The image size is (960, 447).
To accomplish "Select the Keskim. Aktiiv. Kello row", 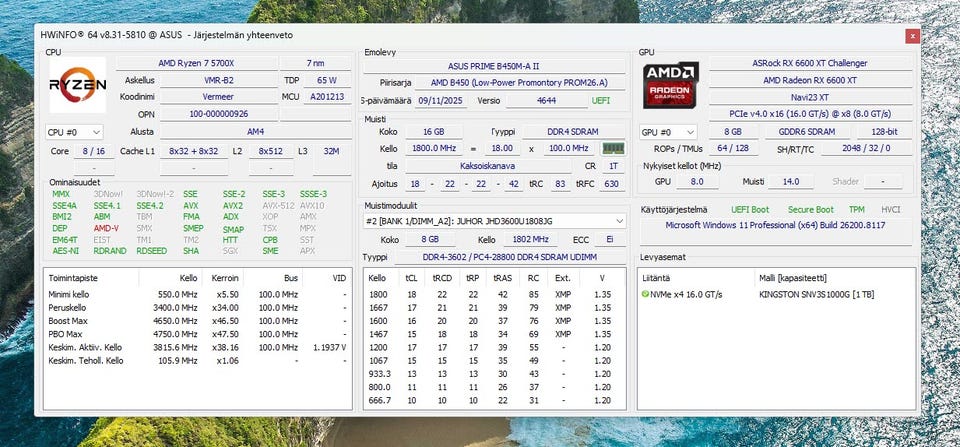I will click(197, 347).
